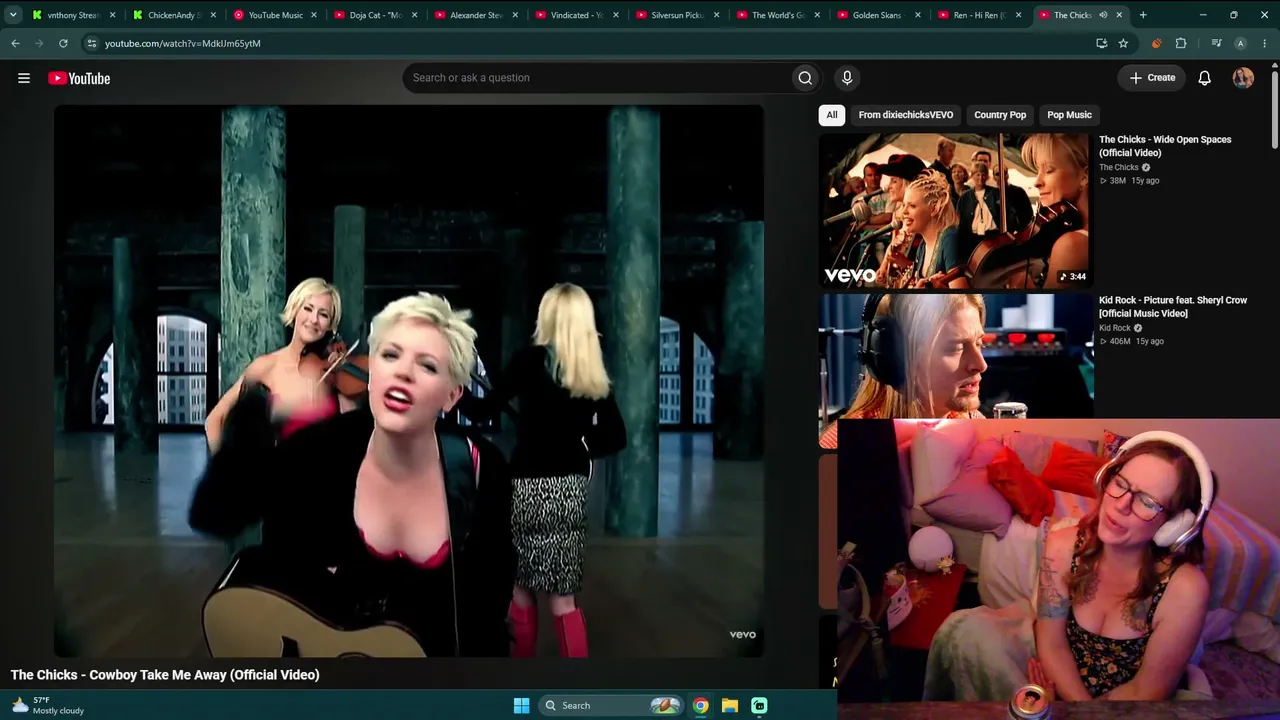1280x720 pixels.
Task: Open the Chrome media controls button
Action: pos(1216,43)
